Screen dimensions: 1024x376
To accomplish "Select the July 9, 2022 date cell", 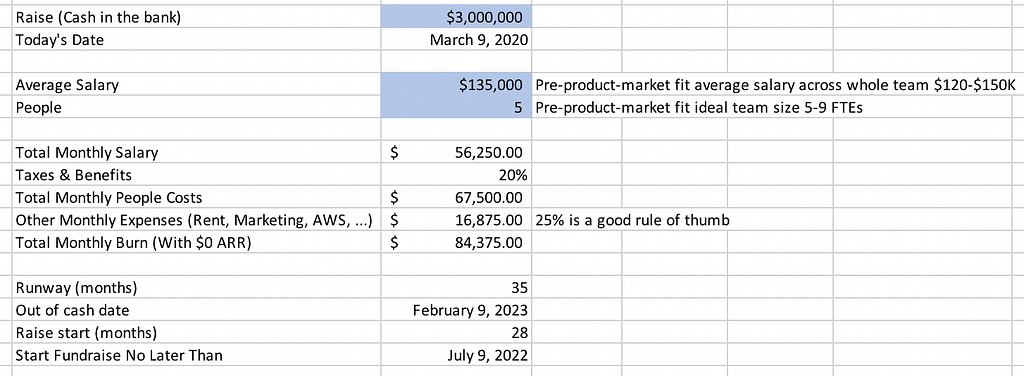I will 456,356.
